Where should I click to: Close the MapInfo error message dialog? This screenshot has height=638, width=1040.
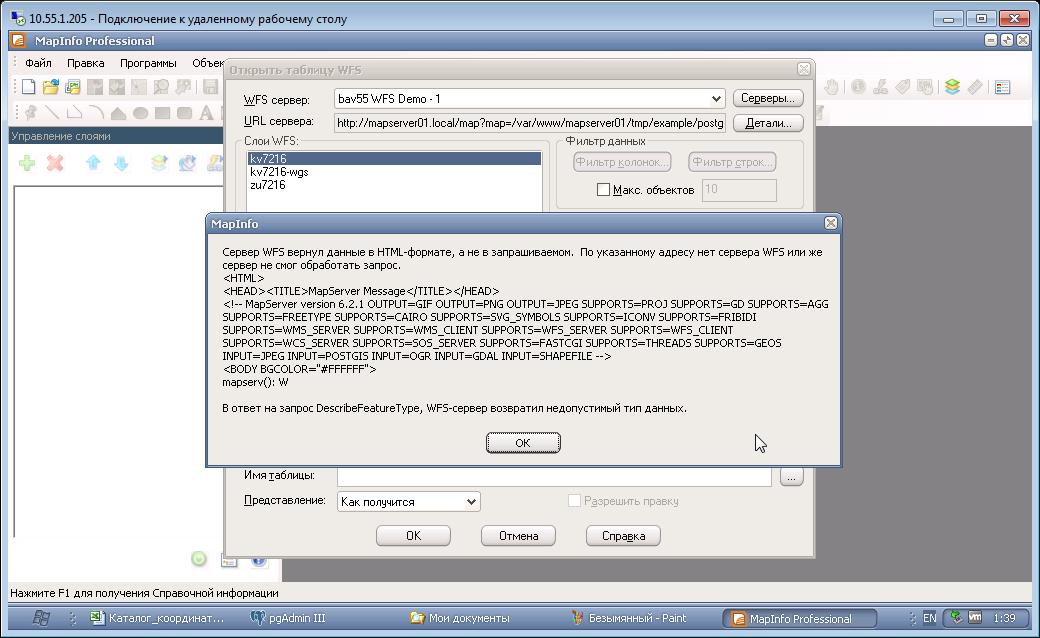pyautogui.click(x=830, y=223)
